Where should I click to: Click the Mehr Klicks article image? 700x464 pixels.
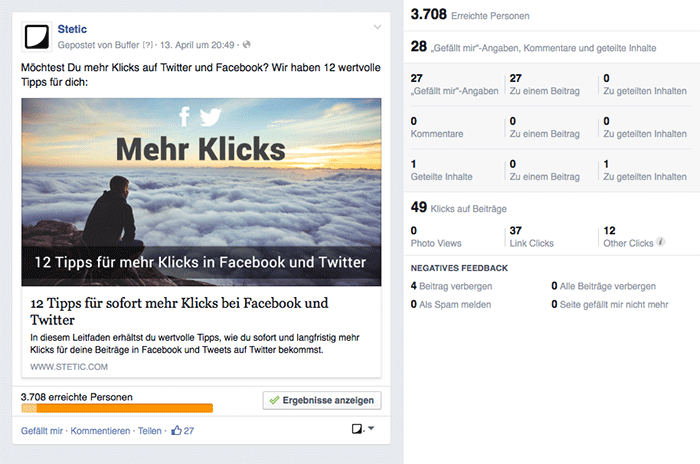pos(201,192)
